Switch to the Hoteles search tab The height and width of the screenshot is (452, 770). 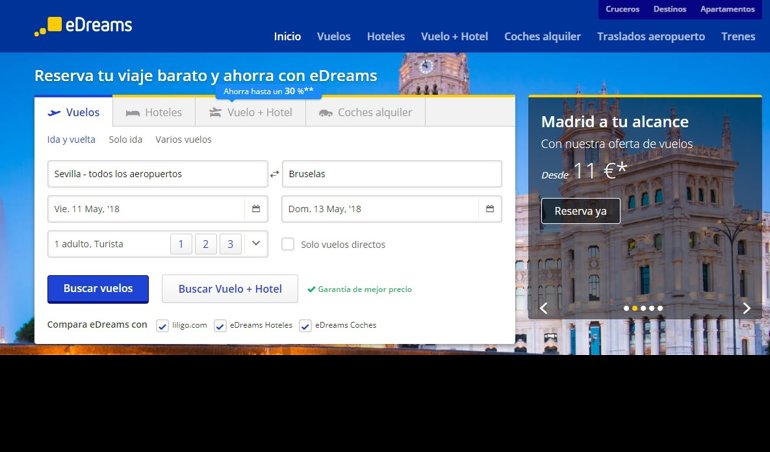154,112
